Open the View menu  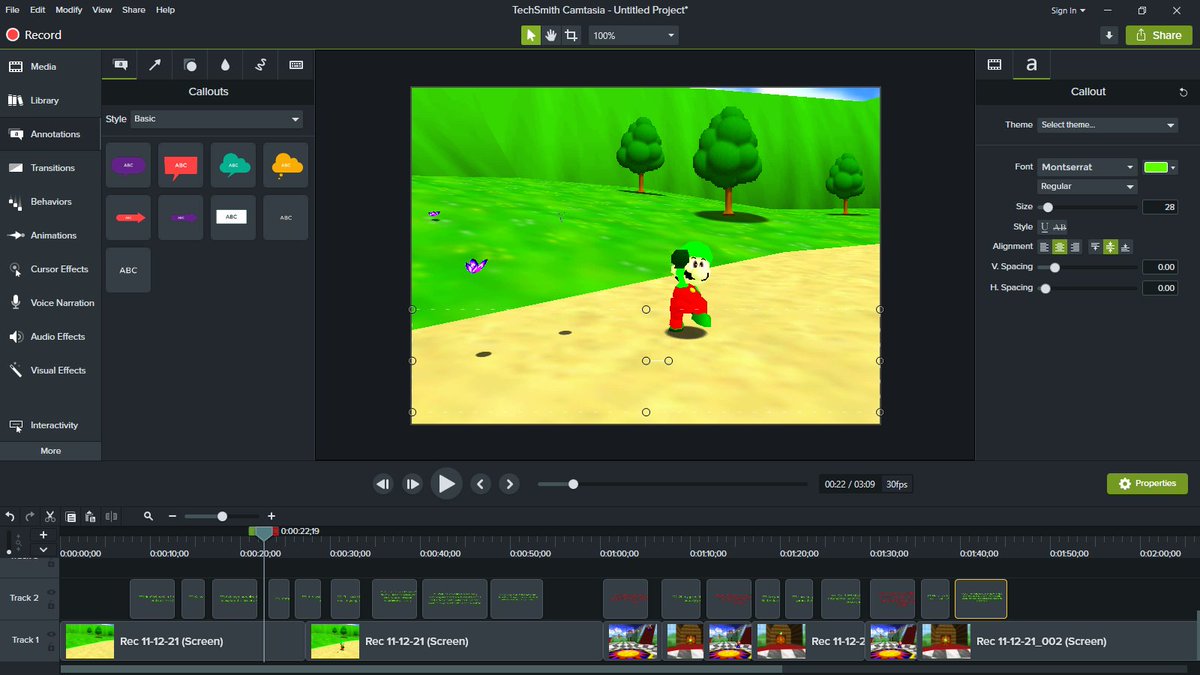click(102, 9)
